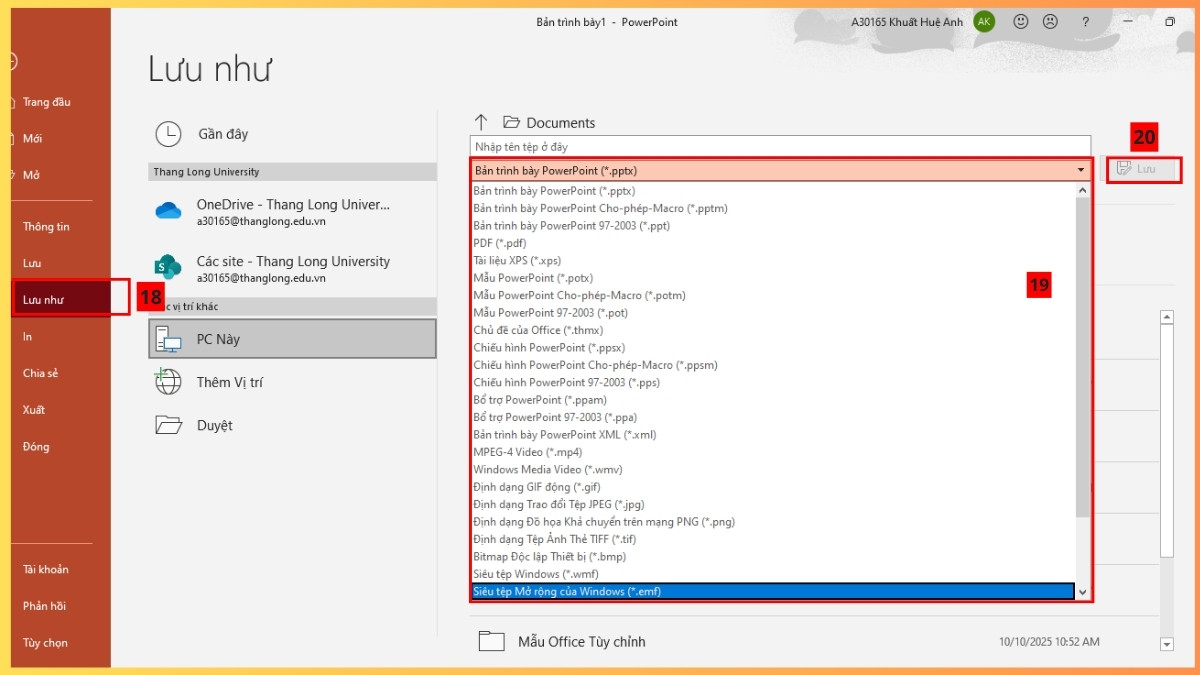The image size is (1200, 675).
Task: Click the Thêm Vị trí globe icon
Action: point(168,382)
